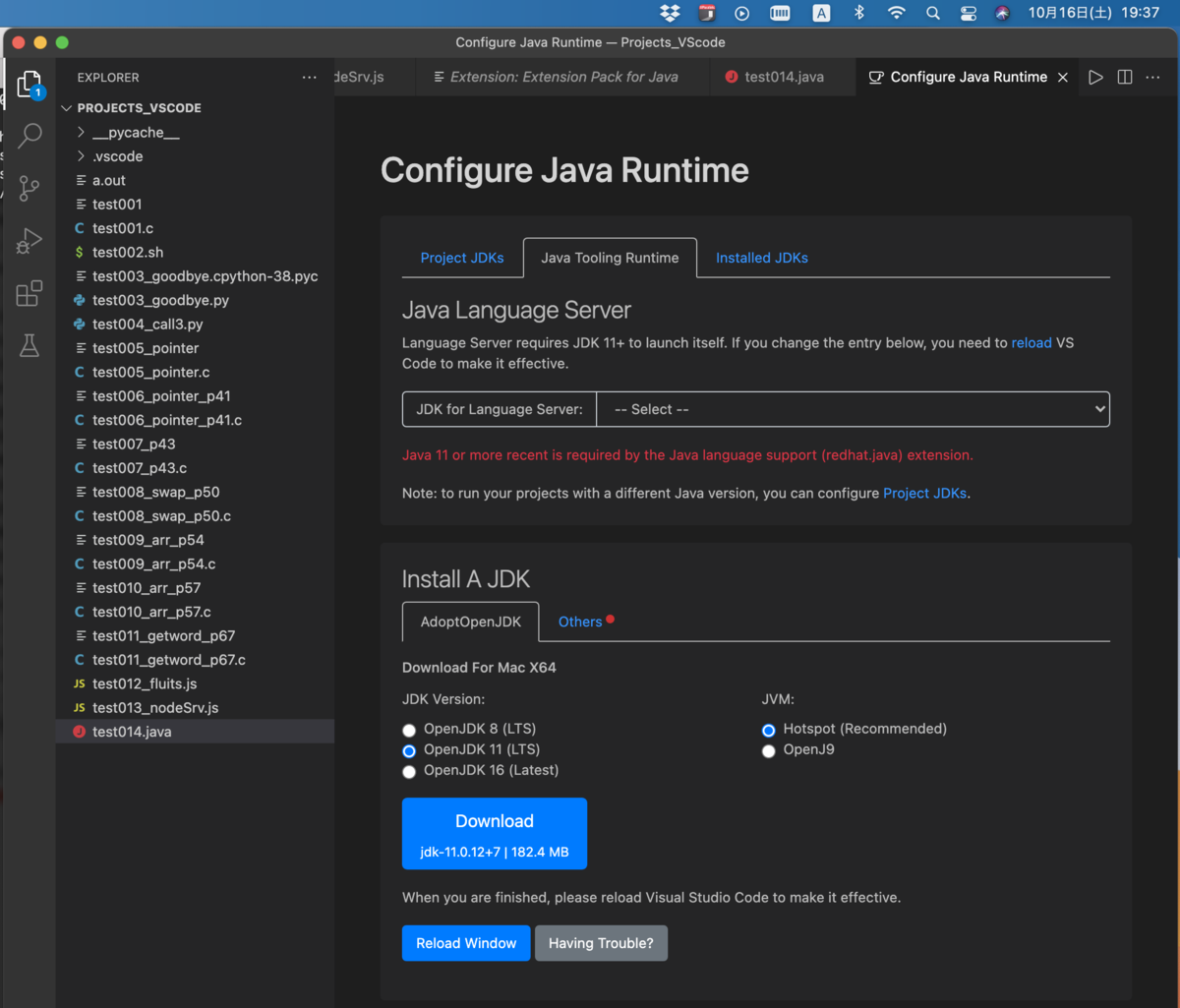
Task: Open the Source Control view
Action: 29,188
